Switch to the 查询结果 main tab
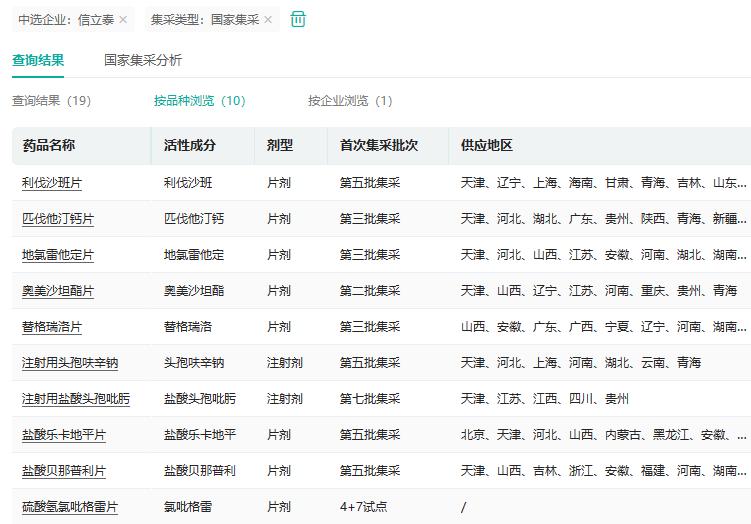Image resolution: width=751 pixels, height=524 pixels. point(38,60)
